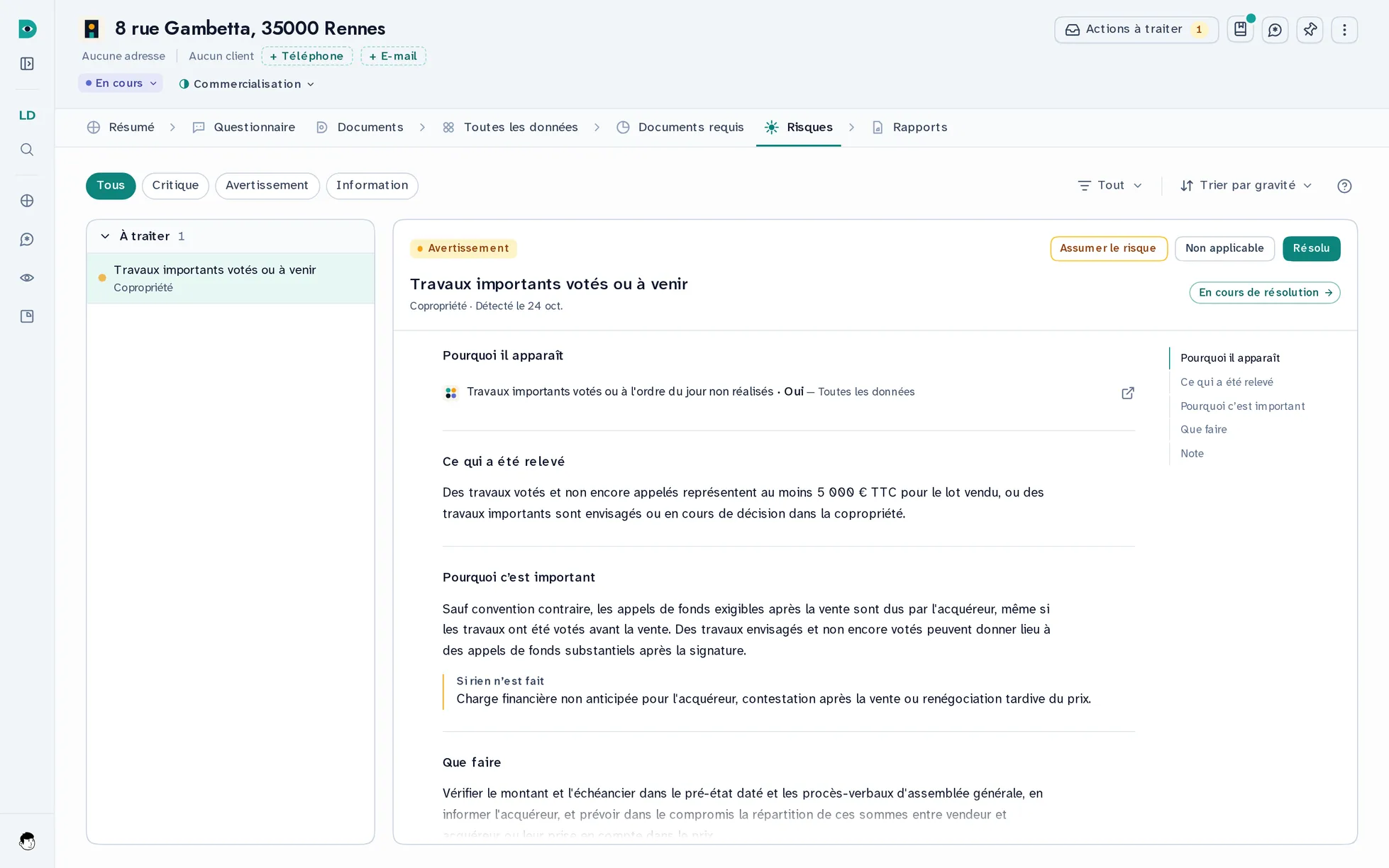
Task: Filter risks by Avertissement chip
Action: [267, 186]
